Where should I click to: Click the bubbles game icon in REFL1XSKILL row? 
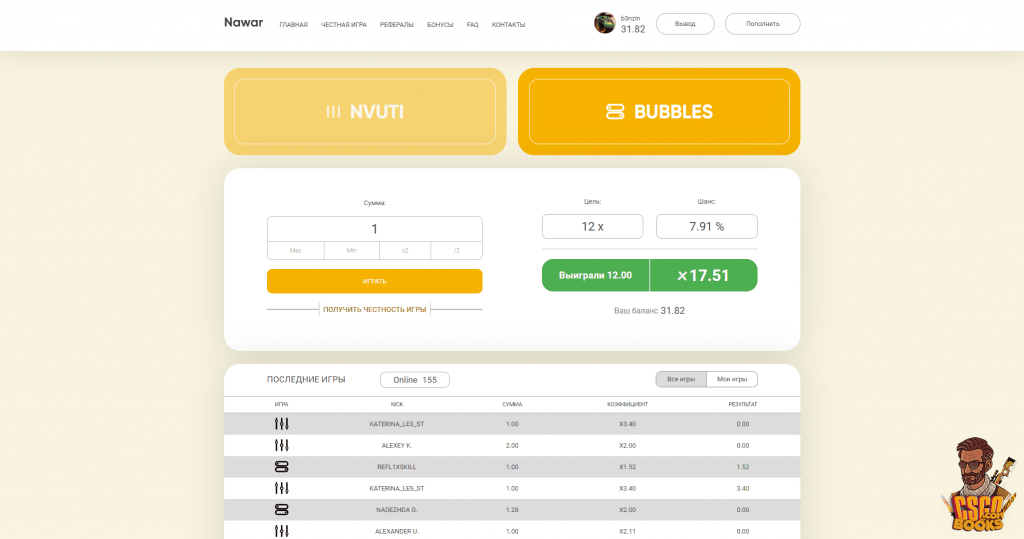click(281, 466)
